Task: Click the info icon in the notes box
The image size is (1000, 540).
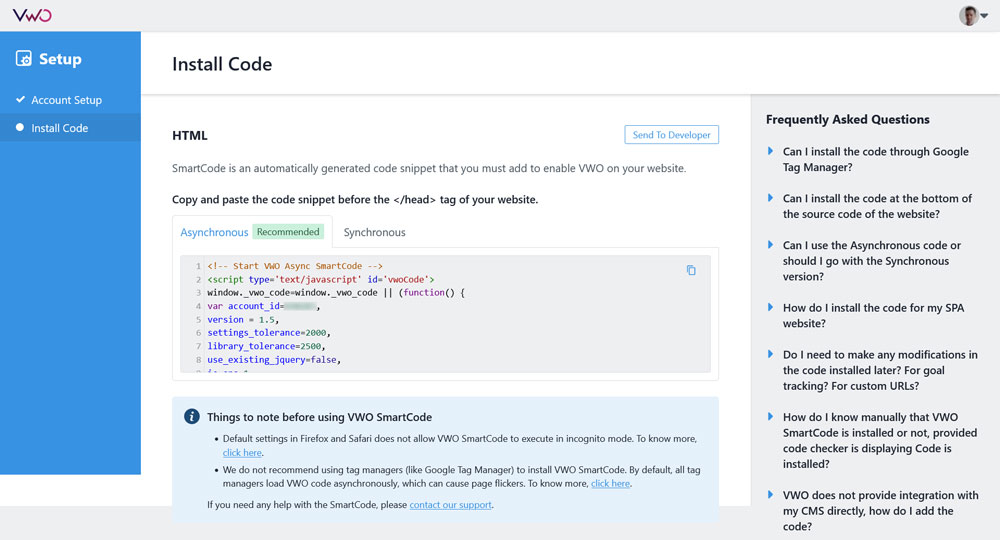Action: coord(192,417)
